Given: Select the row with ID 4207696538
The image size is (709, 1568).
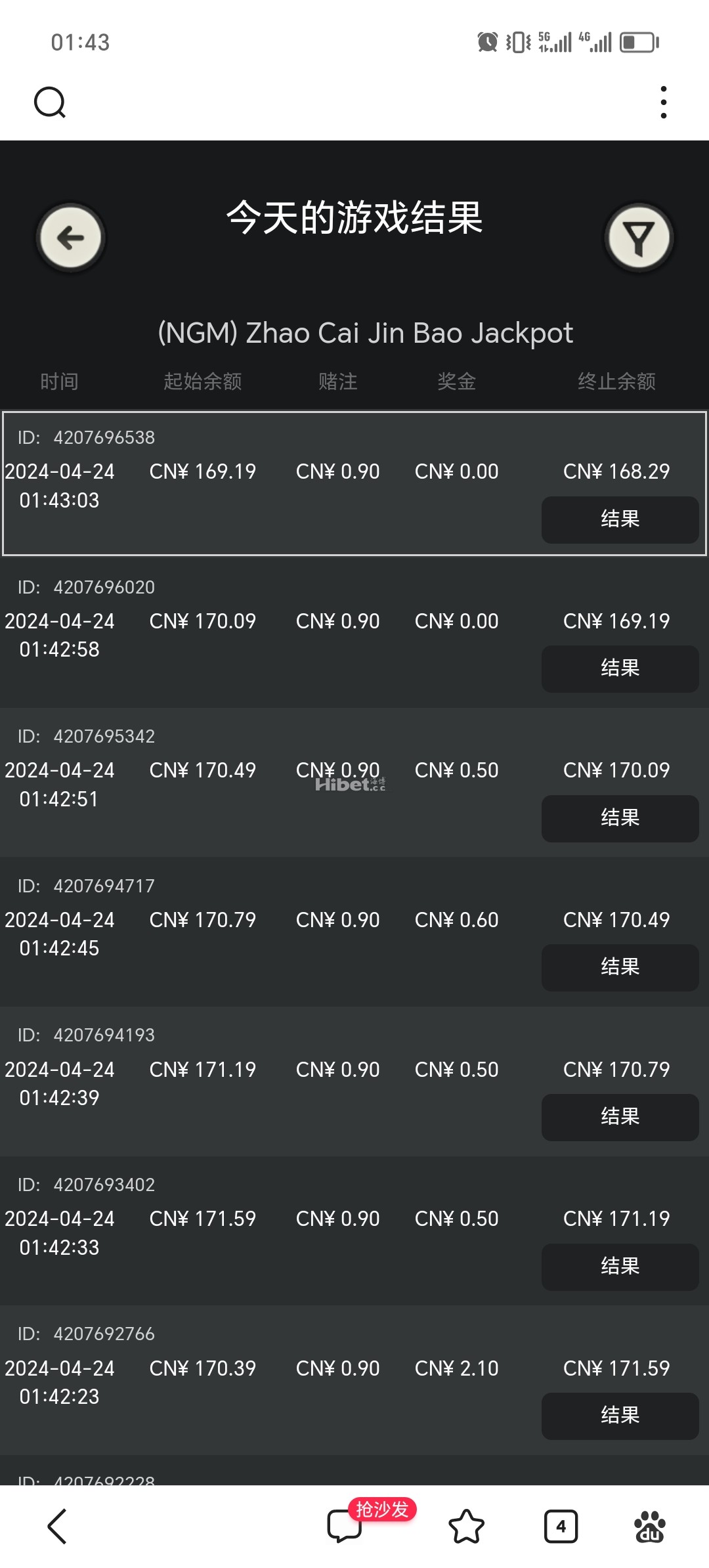Looking at the screenshot, I should [354, 483].
